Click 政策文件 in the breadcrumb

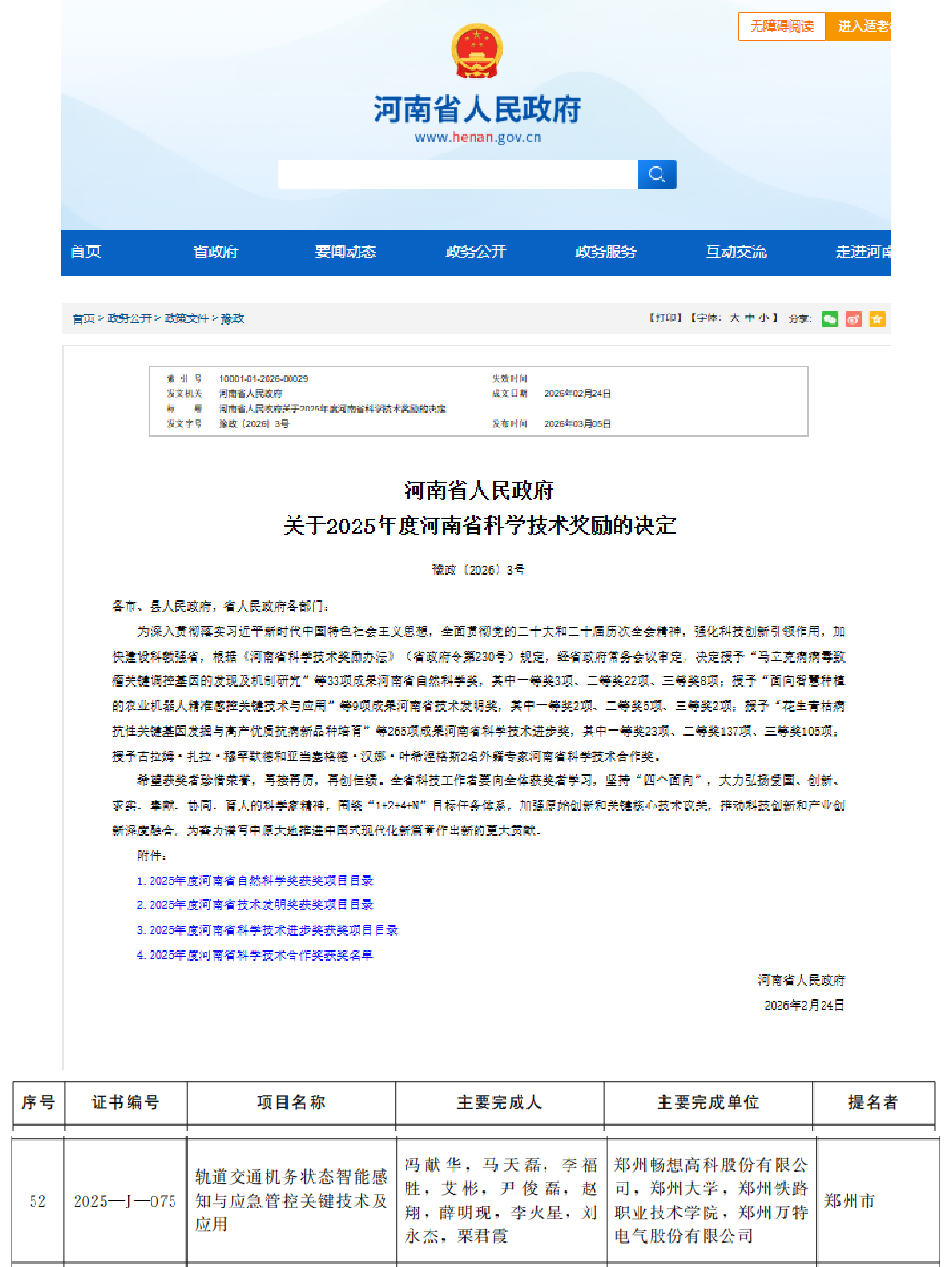(x=187, y=318)
